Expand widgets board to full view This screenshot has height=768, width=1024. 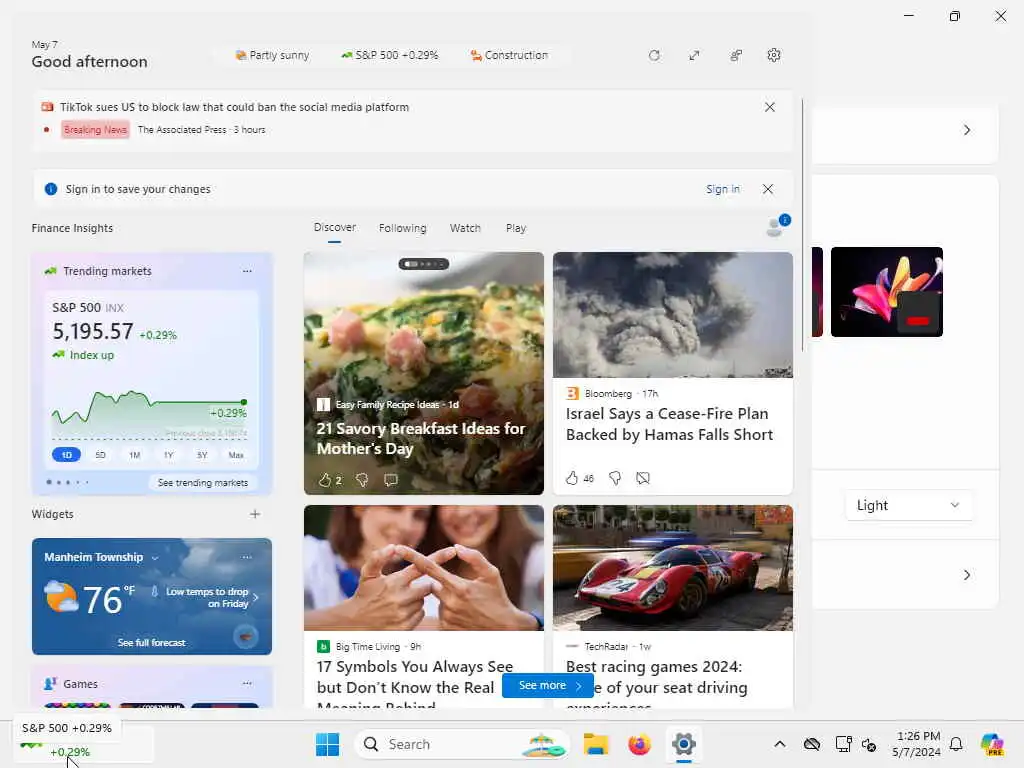click(694, 56)
